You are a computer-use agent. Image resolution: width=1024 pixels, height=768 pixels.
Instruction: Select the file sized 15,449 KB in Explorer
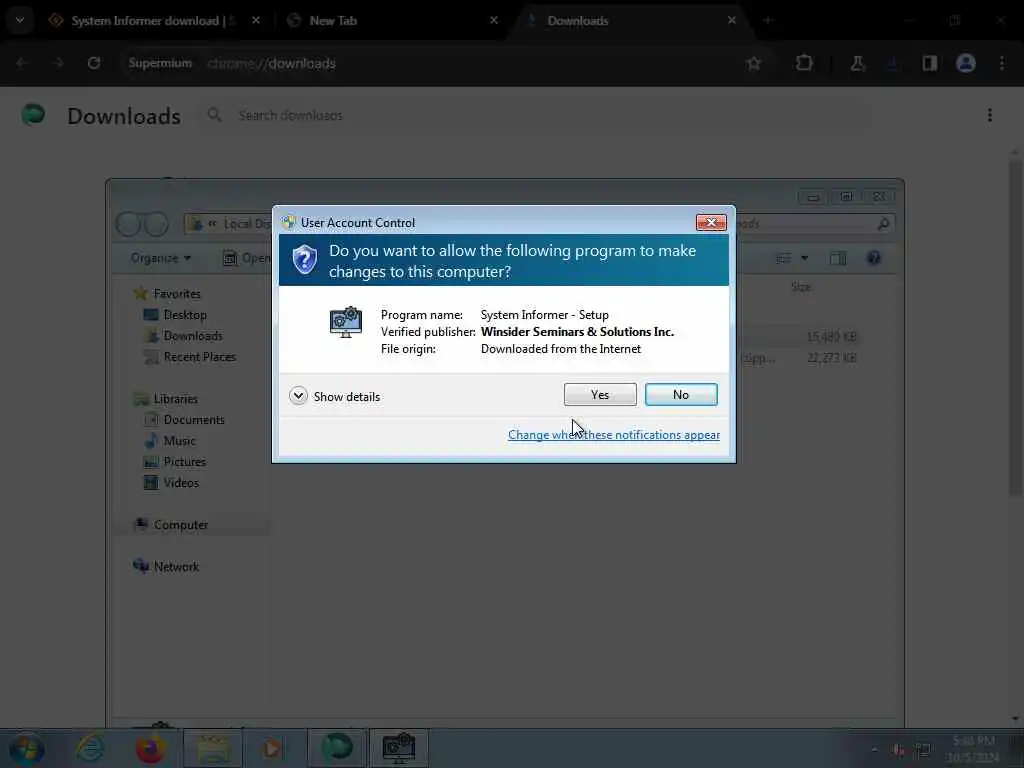pos(831,337)
